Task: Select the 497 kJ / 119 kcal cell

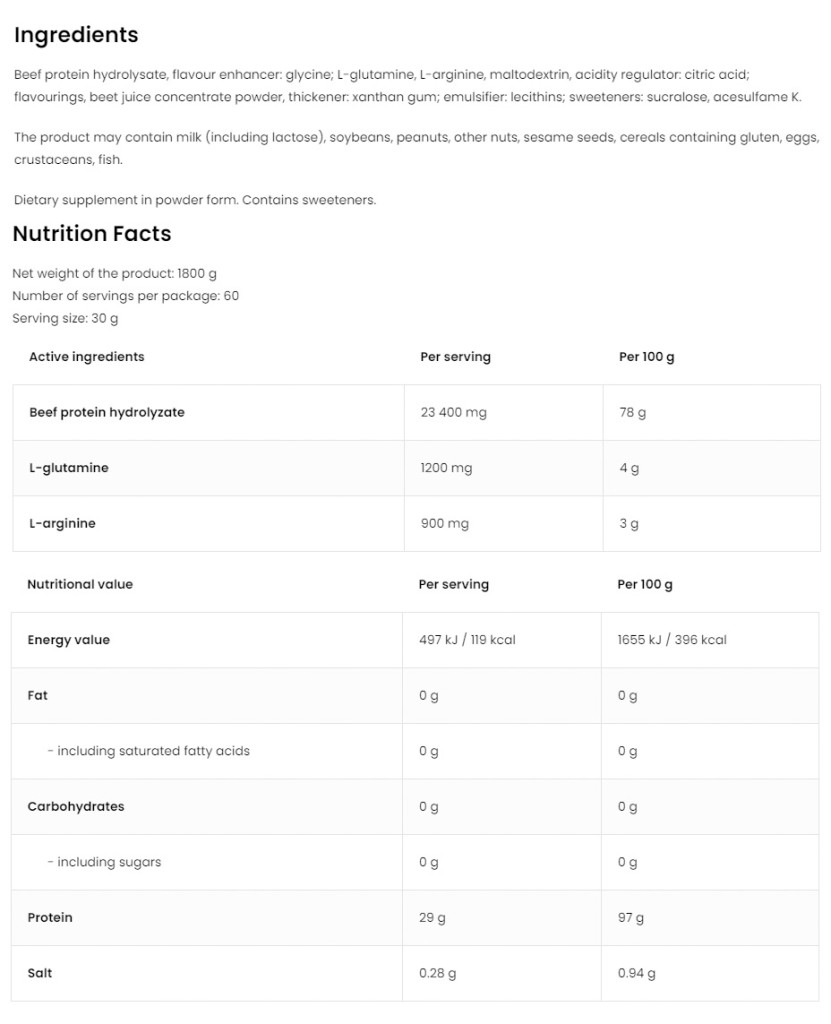Action: 467,640
